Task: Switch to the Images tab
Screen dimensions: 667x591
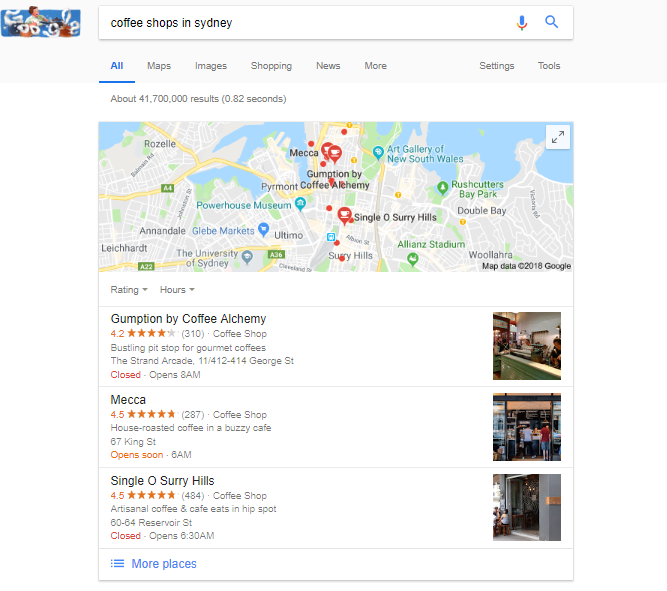Action: (211, 66)
